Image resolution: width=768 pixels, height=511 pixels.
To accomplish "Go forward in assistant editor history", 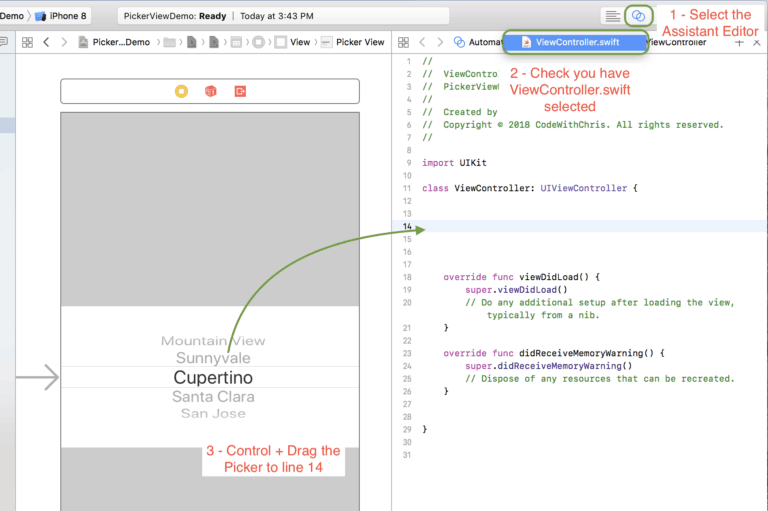I will click(439, 42).
